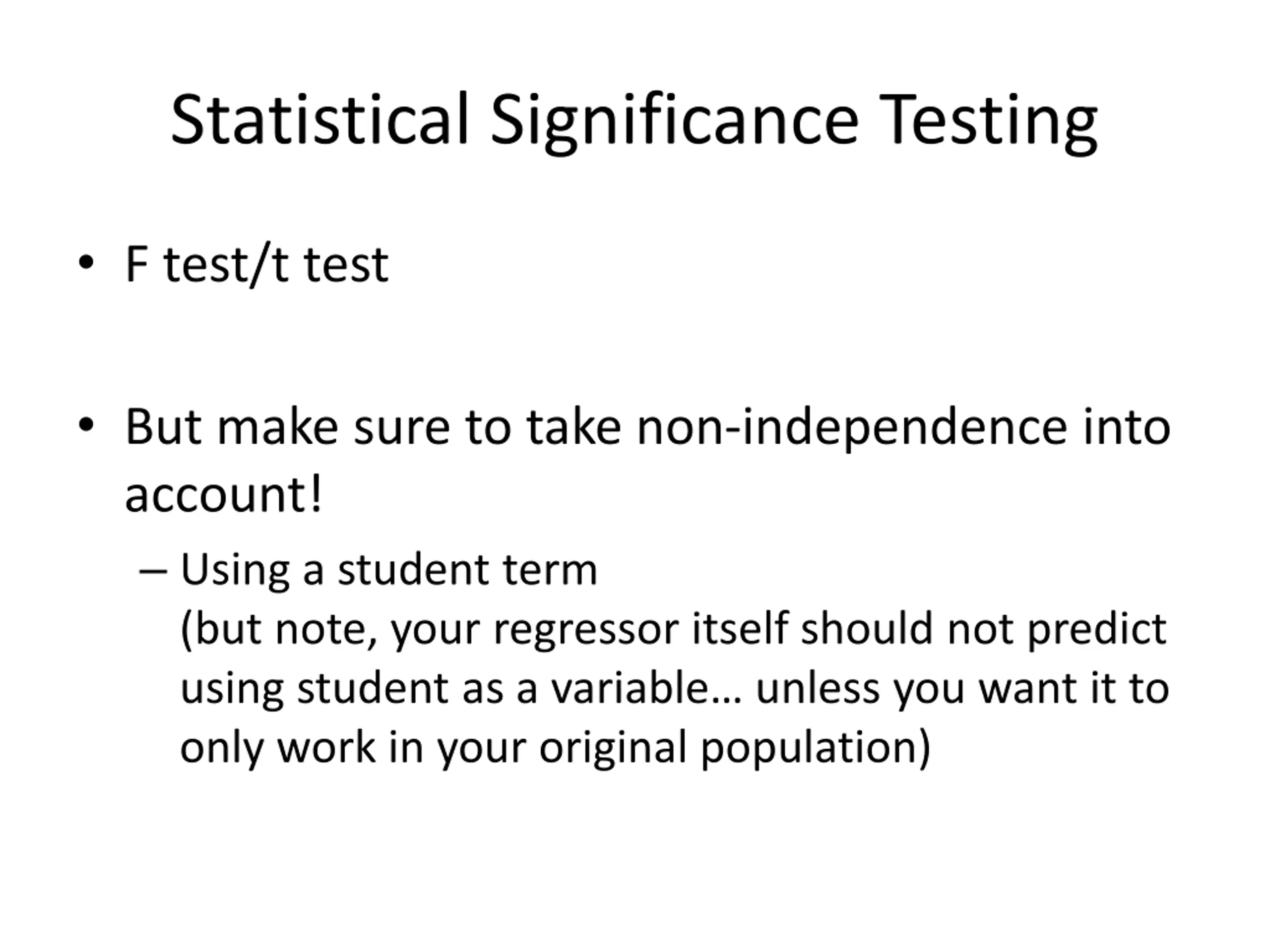
Task: Click the bullet dot before "F test/t test"
Action: point(86,263)
